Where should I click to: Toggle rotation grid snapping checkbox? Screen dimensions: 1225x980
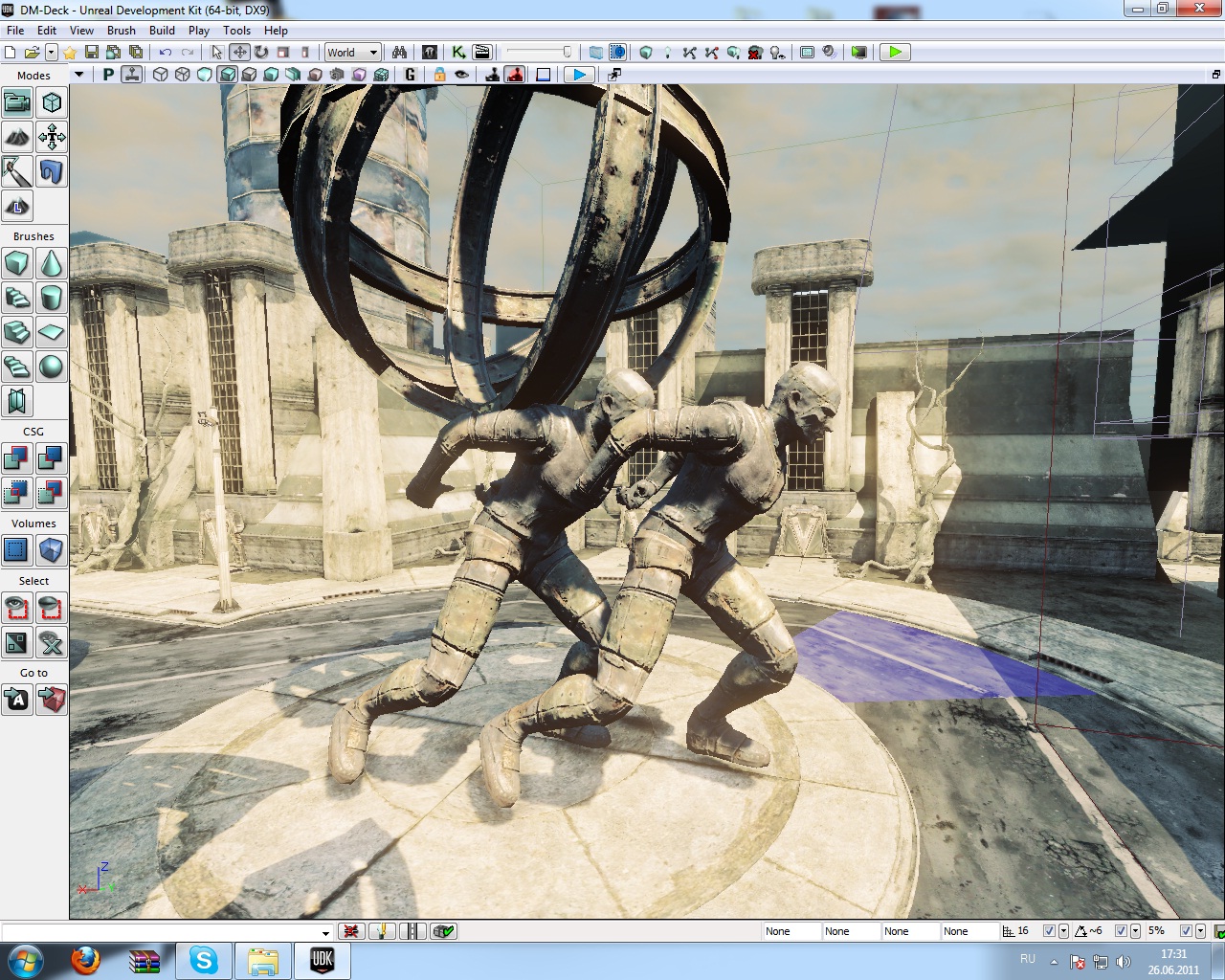coord(1121,931)
